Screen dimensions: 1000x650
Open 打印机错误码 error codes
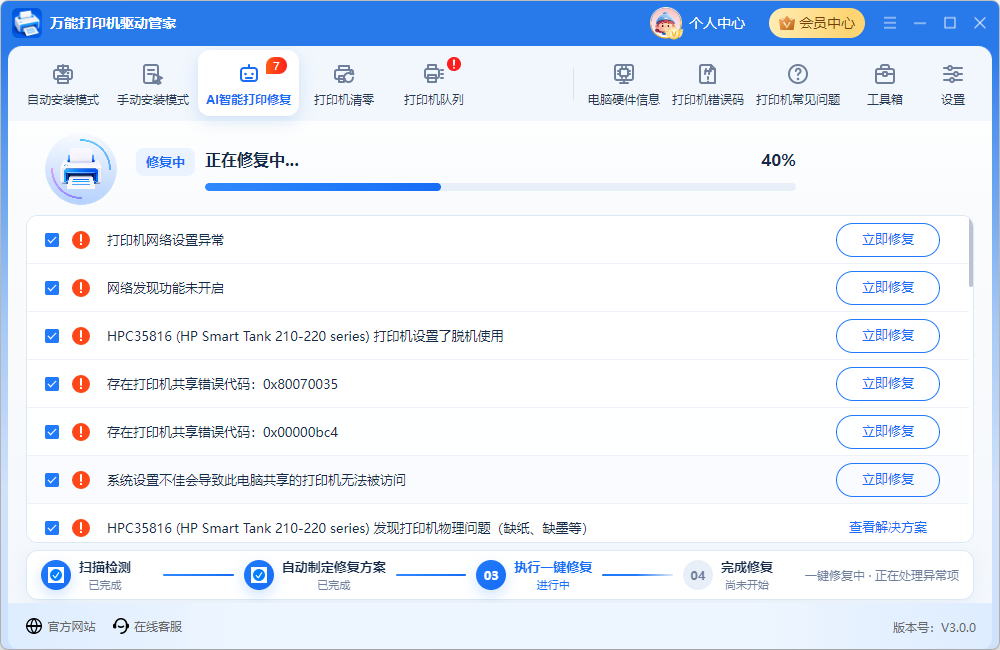point(708,84)
